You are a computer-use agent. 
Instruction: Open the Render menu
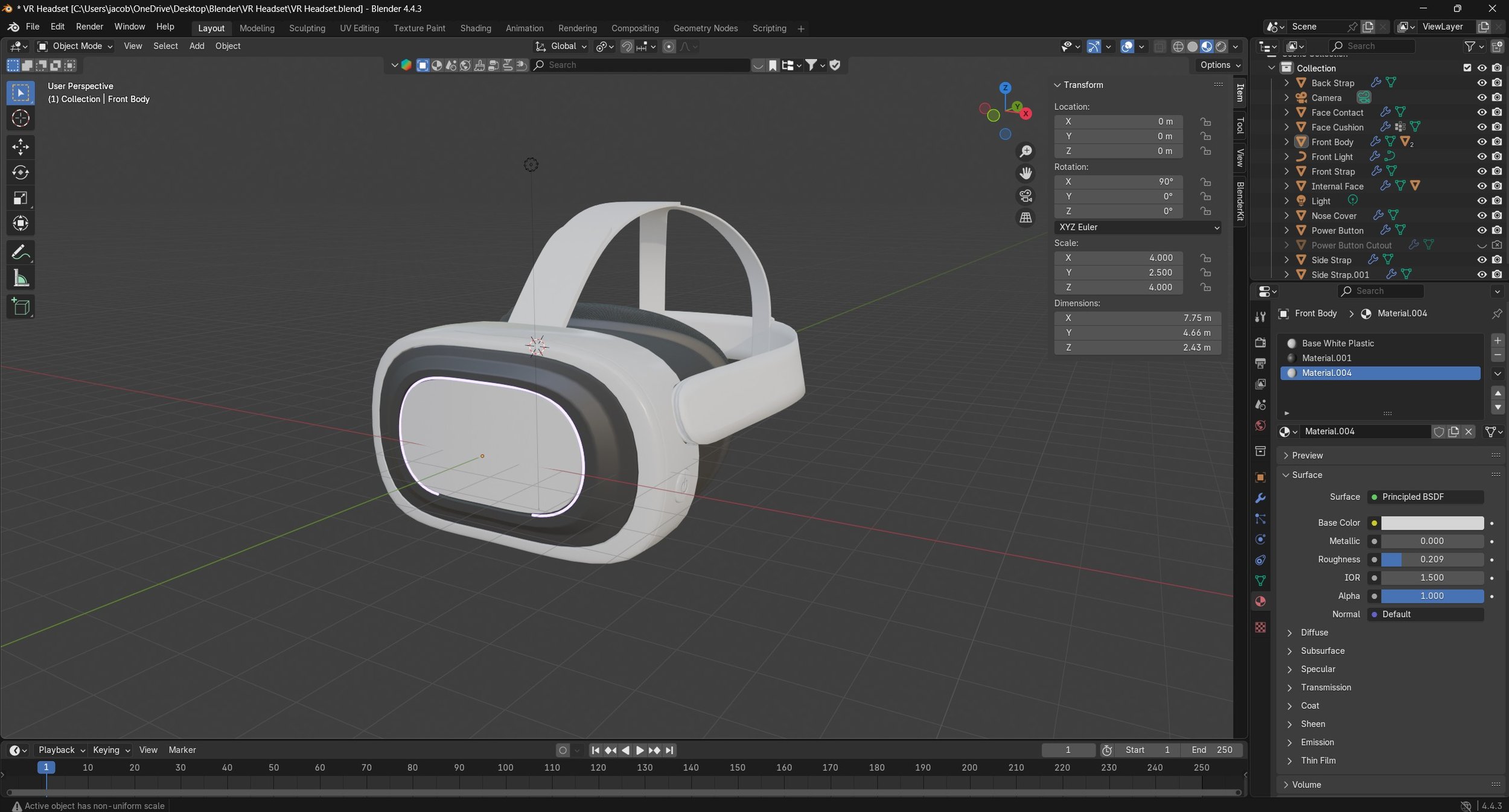coord(89,27)
